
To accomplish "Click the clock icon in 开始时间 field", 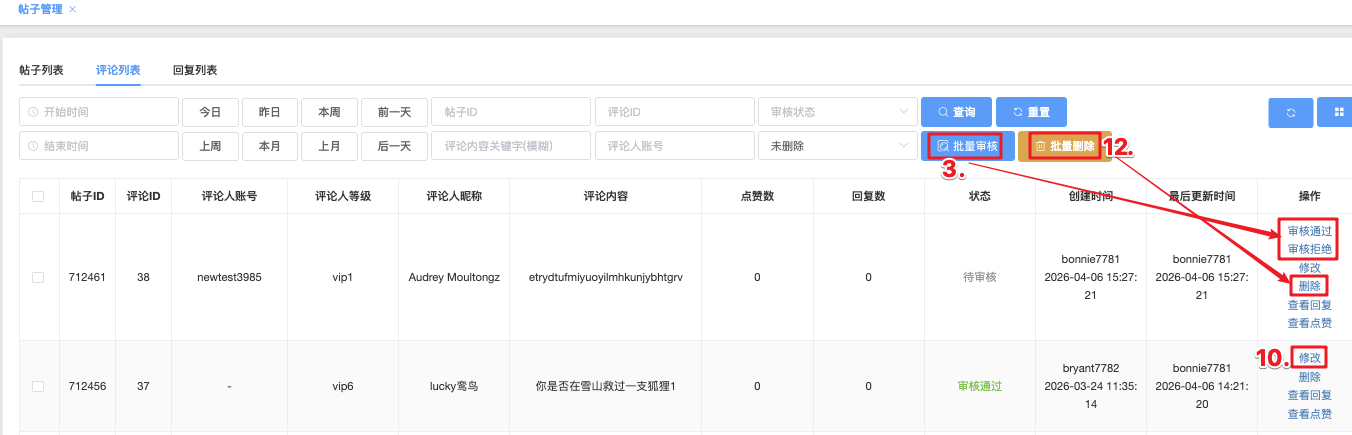I will [33, 112].
